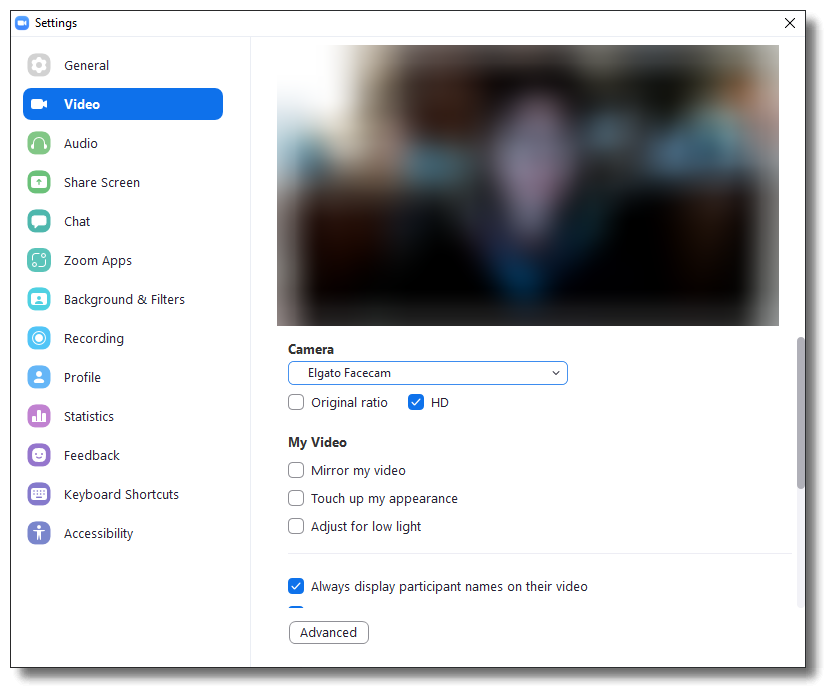Click the Statistics bar chart icon
Screen dimensions: 826x688
coord(39,416)
